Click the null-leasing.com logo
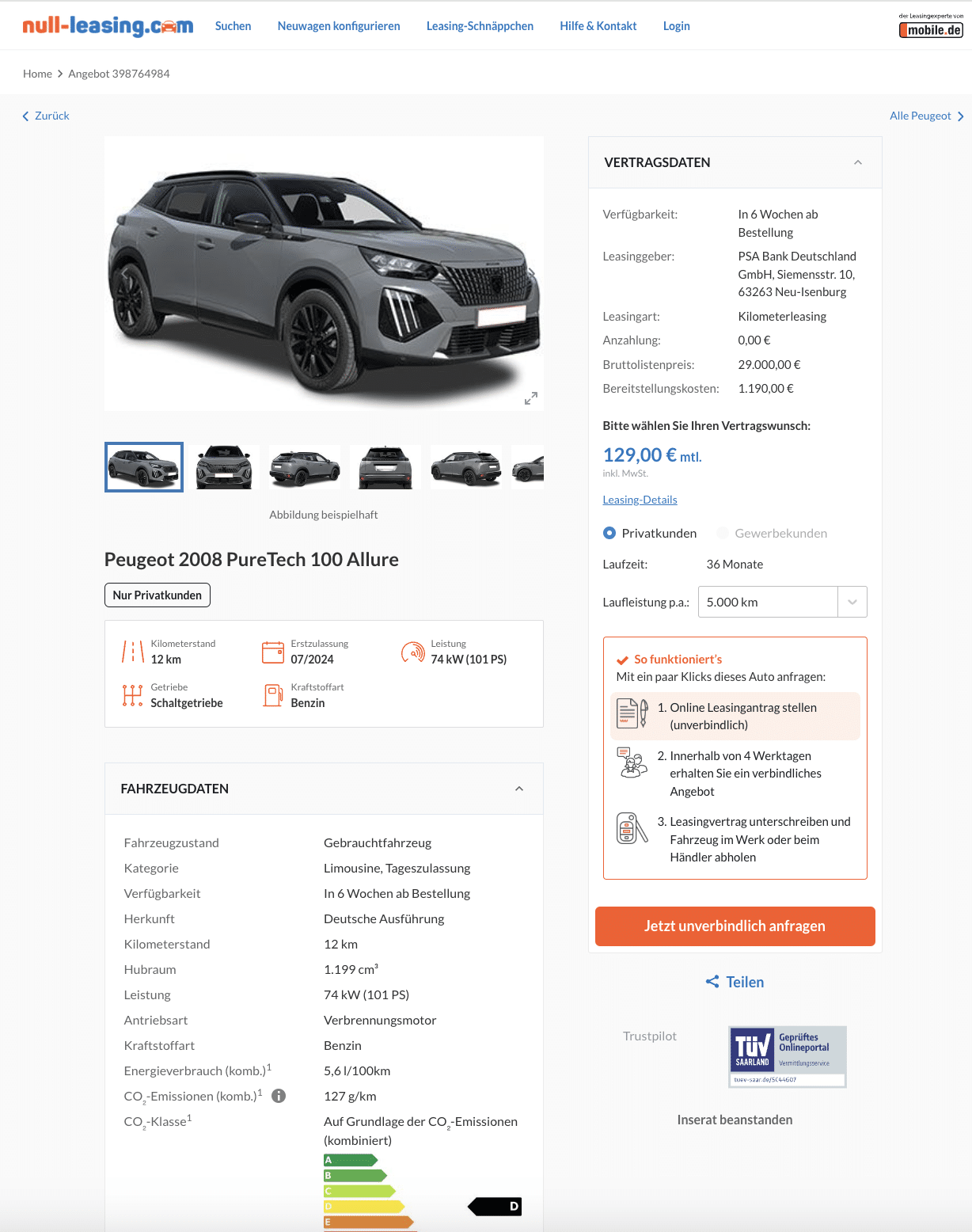 pos(108,25)
